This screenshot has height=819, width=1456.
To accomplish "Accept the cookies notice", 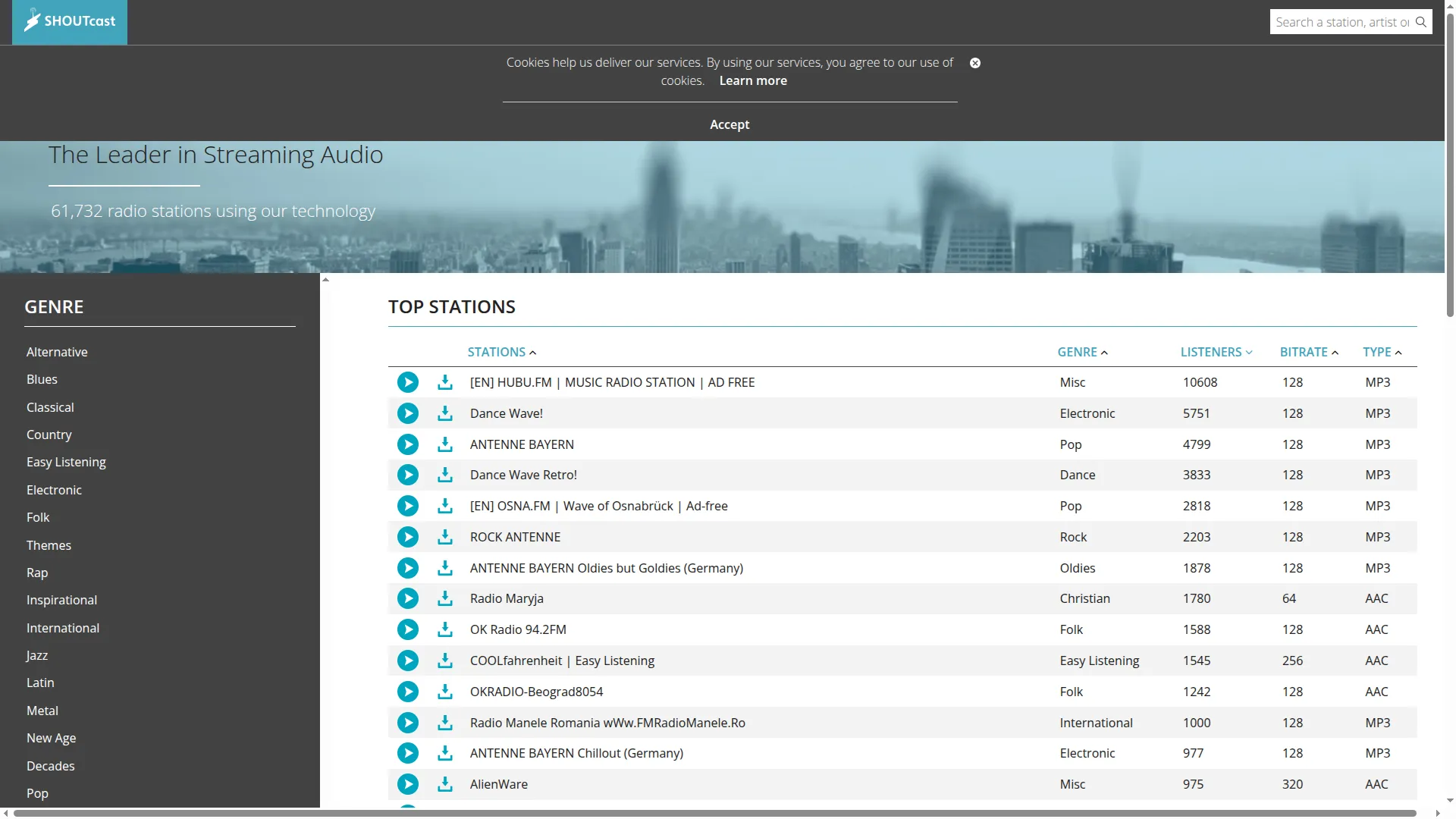I will point(730,124).
